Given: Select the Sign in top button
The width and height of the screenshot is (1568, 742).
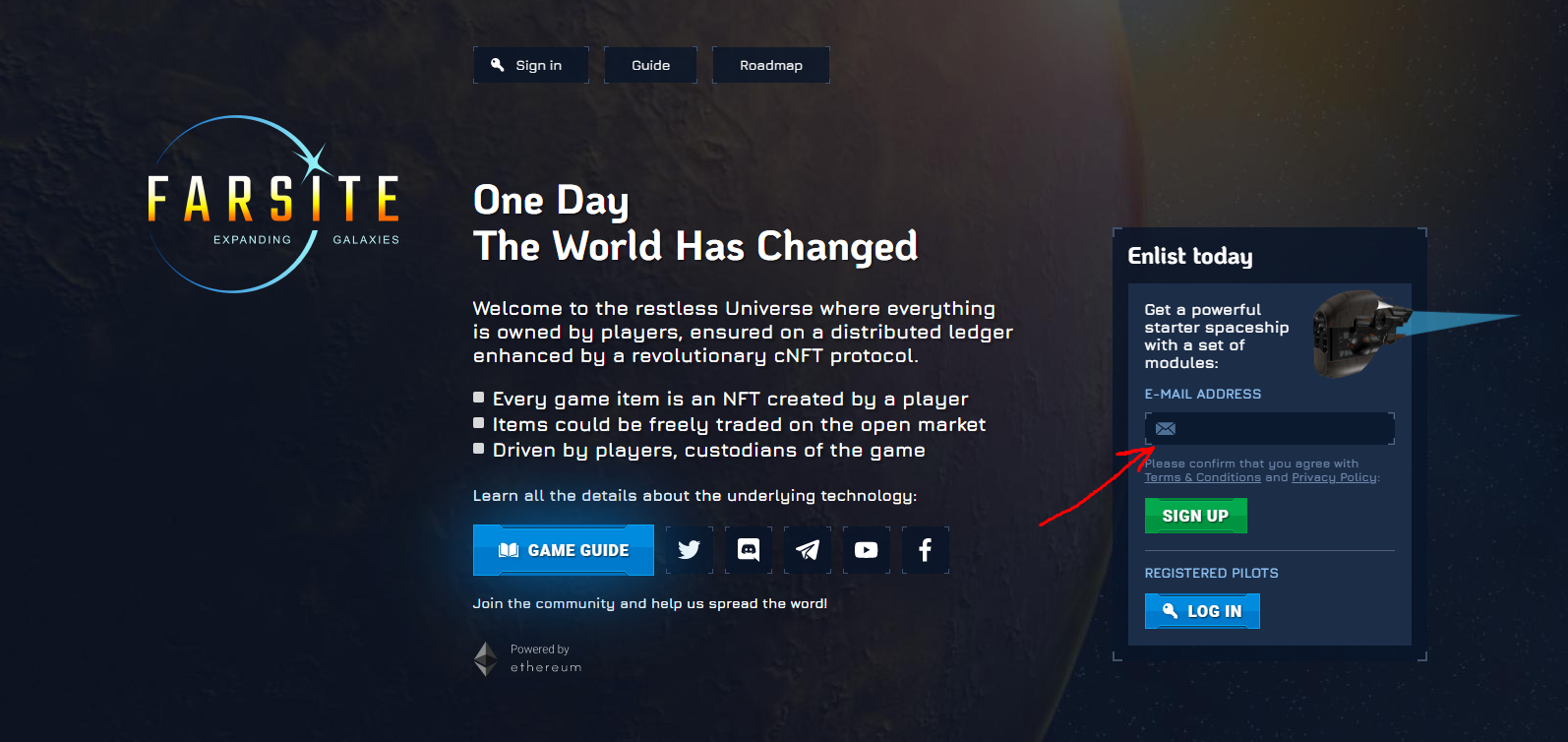Looking at the screenshot, I should [531, 65].
